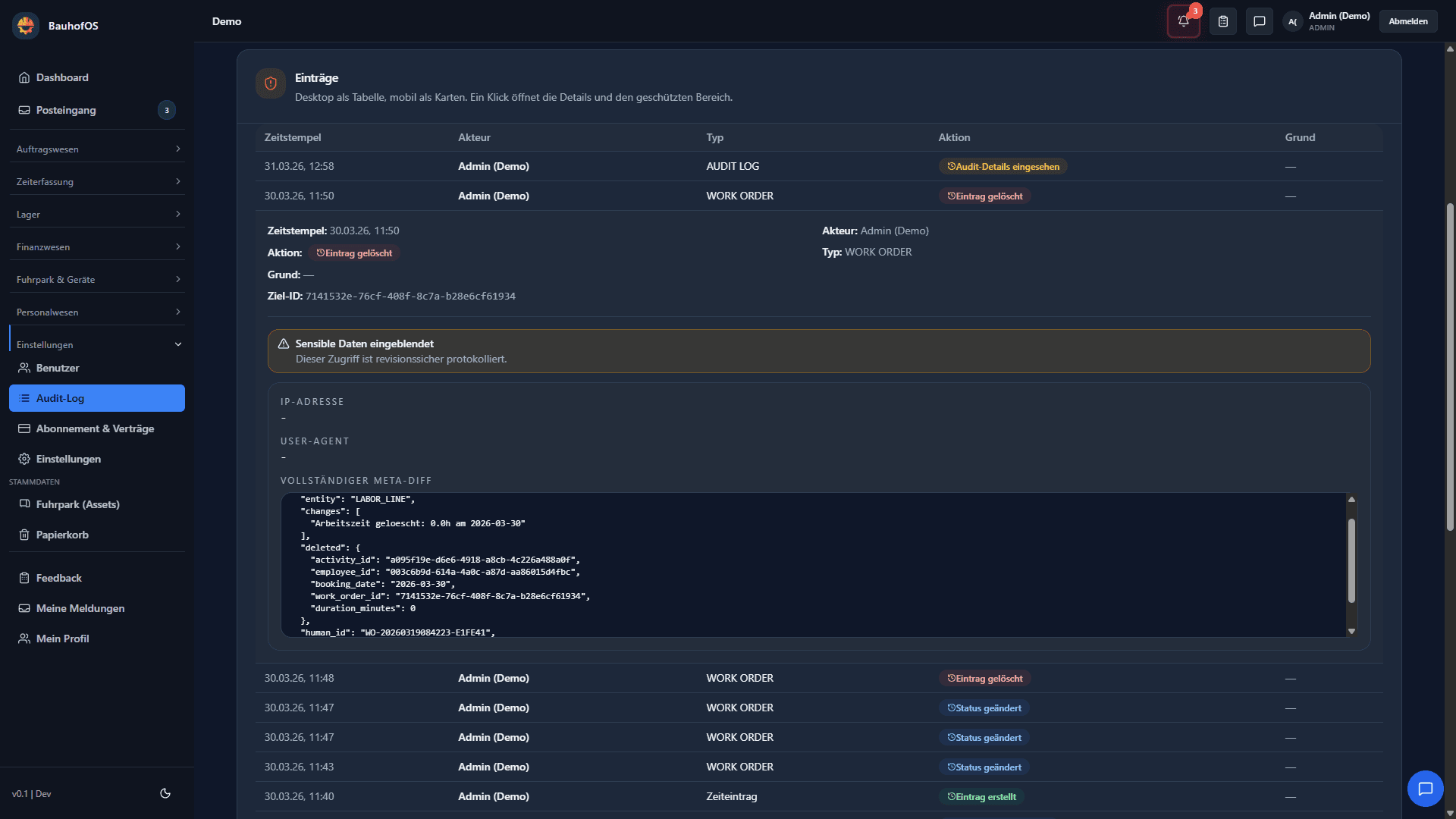Click the Benutzer users icon
This screenshot has width=1456, height=819.
(x=24, y=368)
